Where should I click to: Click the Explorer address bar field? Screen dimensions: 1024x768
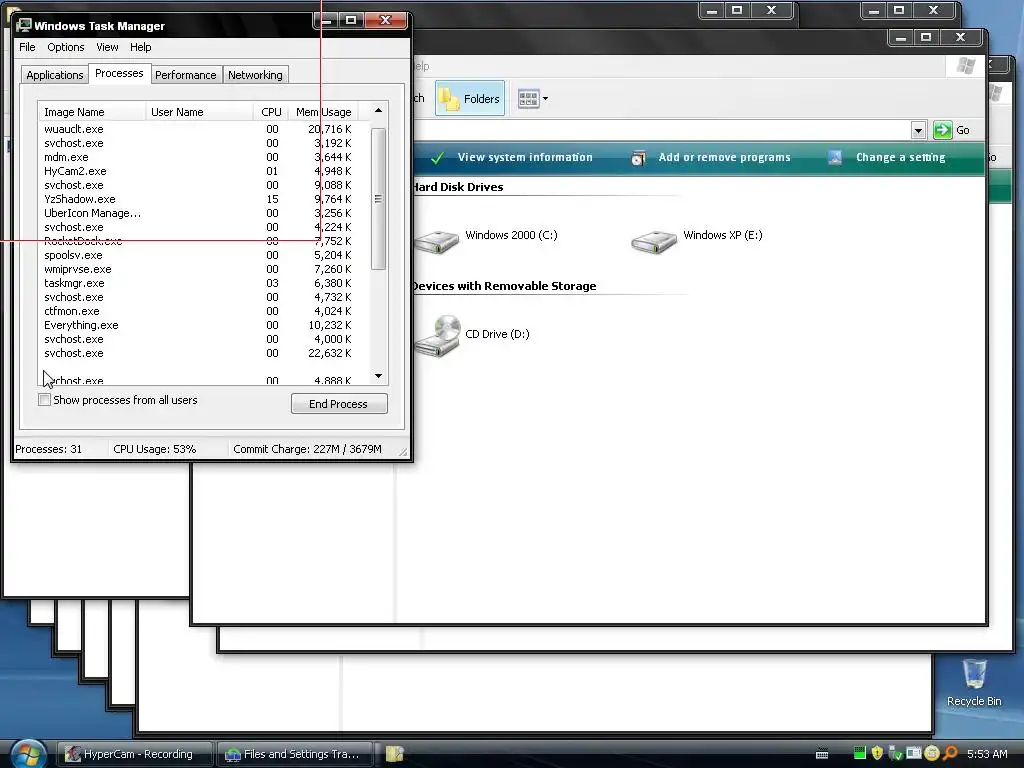[x=661, y=130]
